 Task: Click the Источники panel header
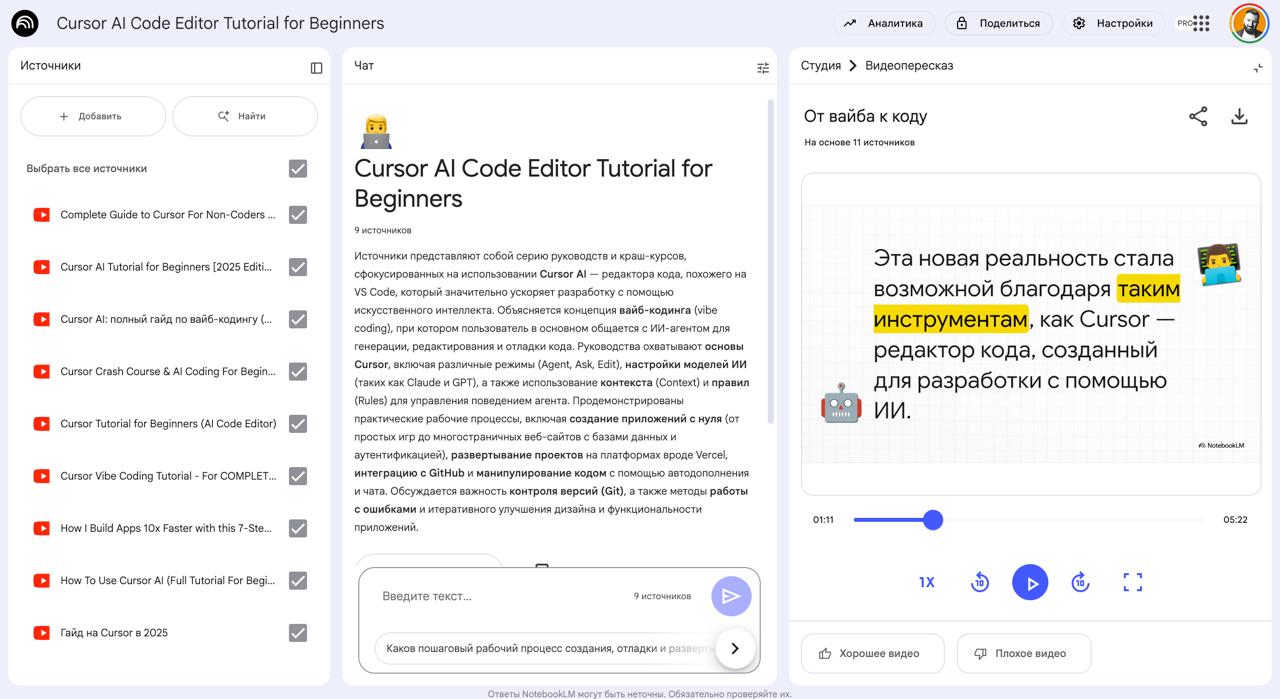[x=51, y=66]
